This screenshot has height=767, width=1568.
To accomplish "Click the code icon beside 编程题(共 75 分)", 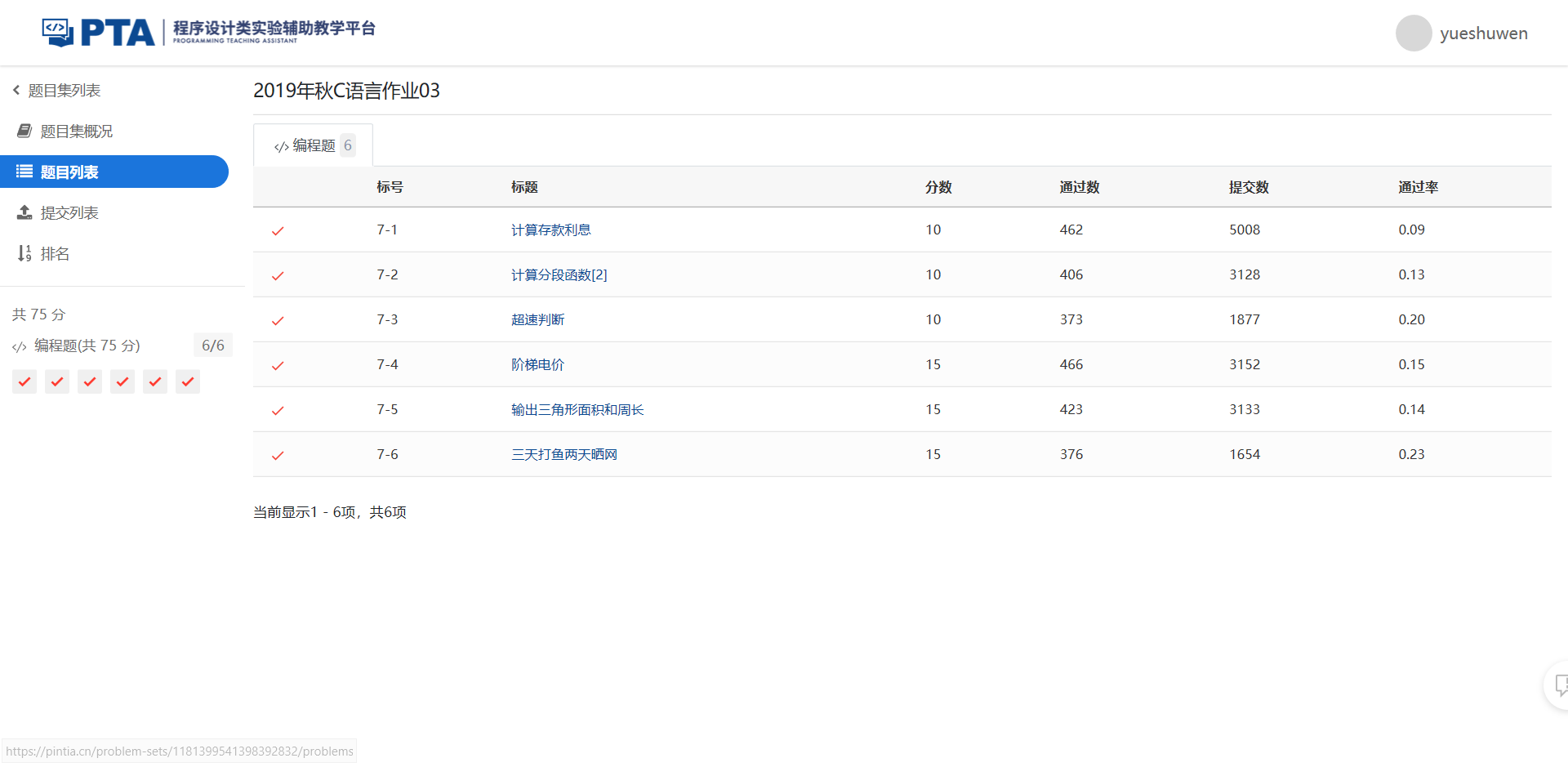I will point(20,347).
